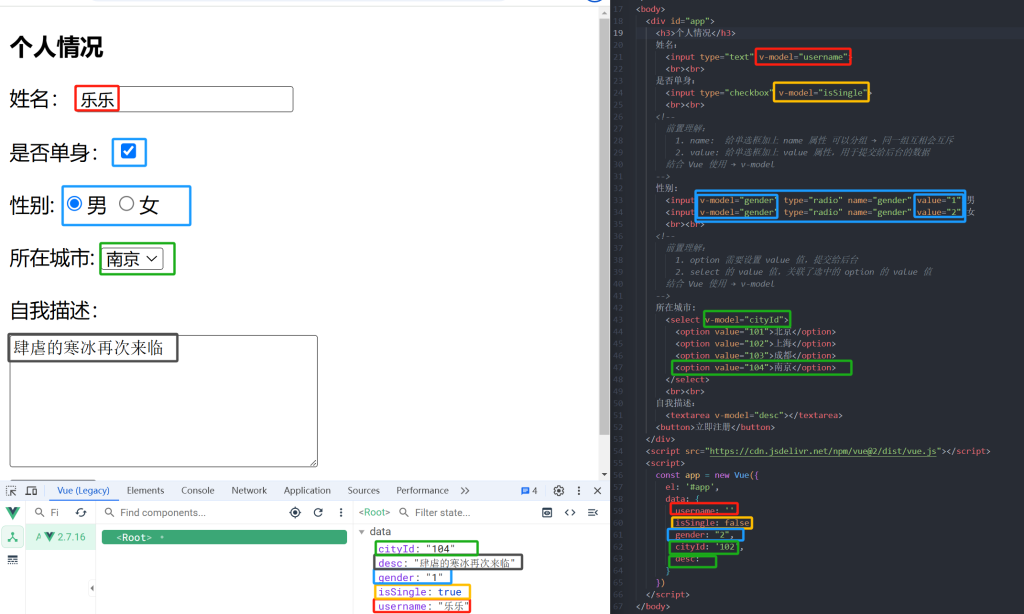1024x614 pixels.
Task: Open the Network tab
Action: 249,491
